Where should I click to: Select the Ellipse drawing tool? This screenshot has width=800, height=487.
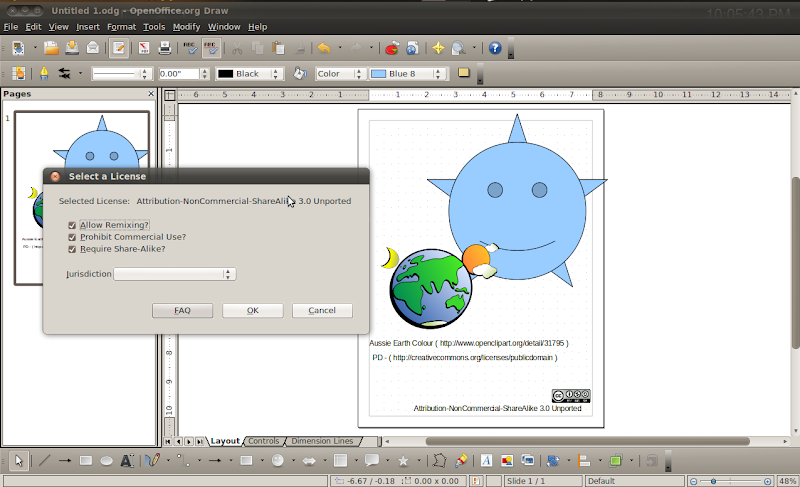pyautogui.click(x=106, y=461)
